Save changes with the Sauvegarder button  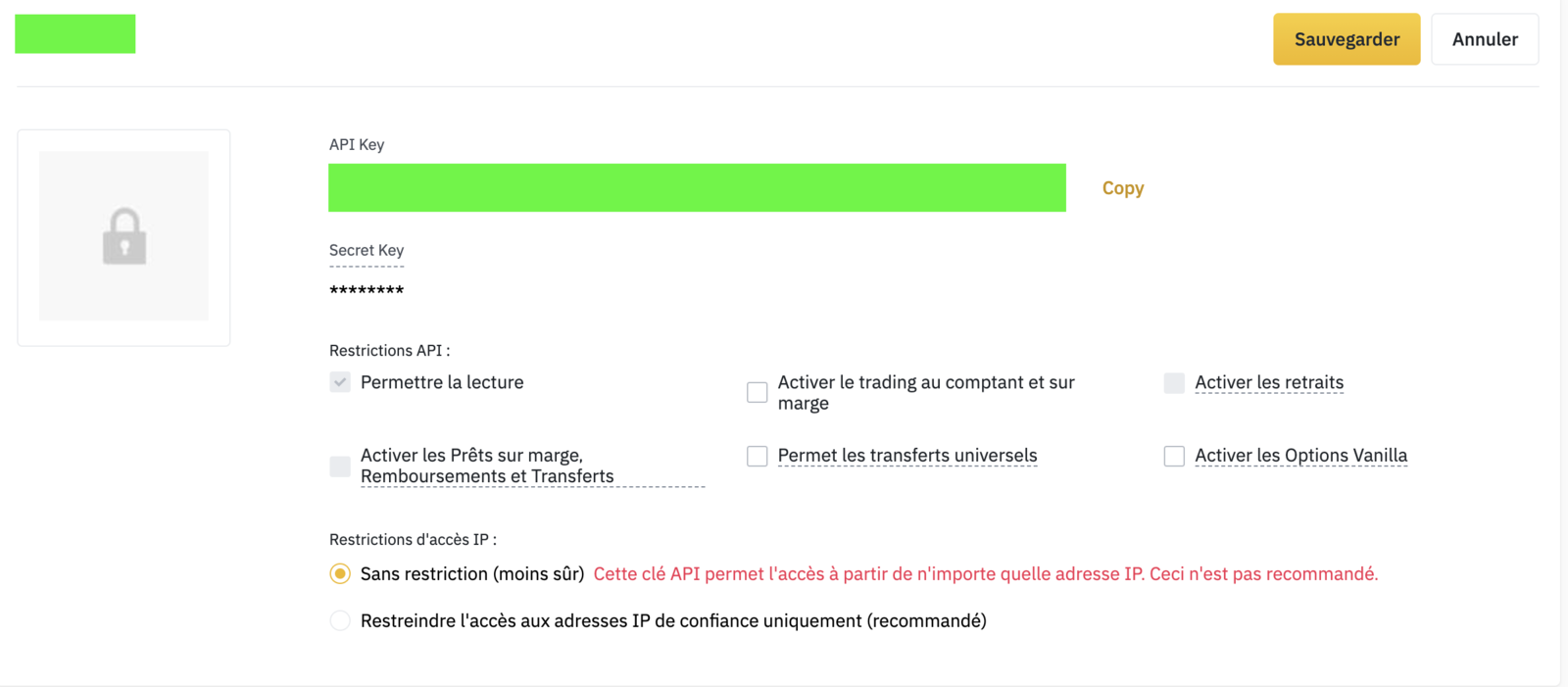tap(1347, 39)
